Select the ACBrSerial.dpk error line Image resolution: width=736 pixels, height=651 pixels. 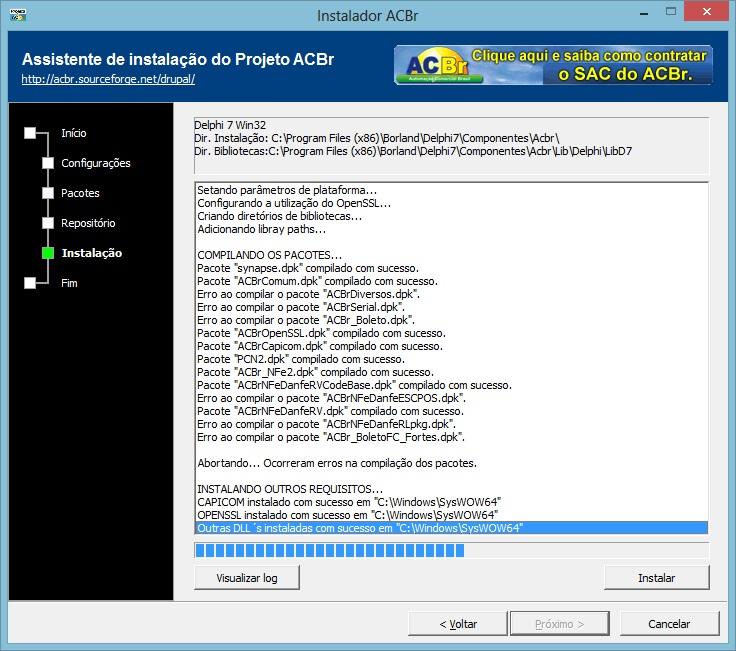tap(301, 307)
